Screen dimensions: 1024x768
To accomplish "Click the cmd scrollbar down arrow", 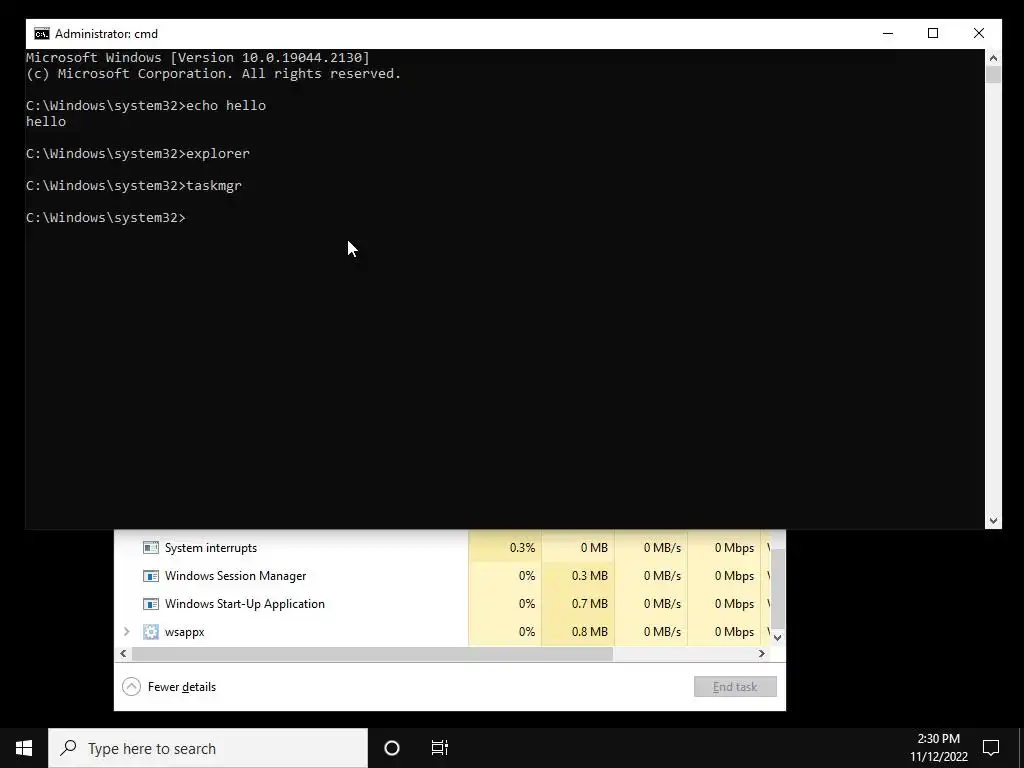I will pos(993,520).
